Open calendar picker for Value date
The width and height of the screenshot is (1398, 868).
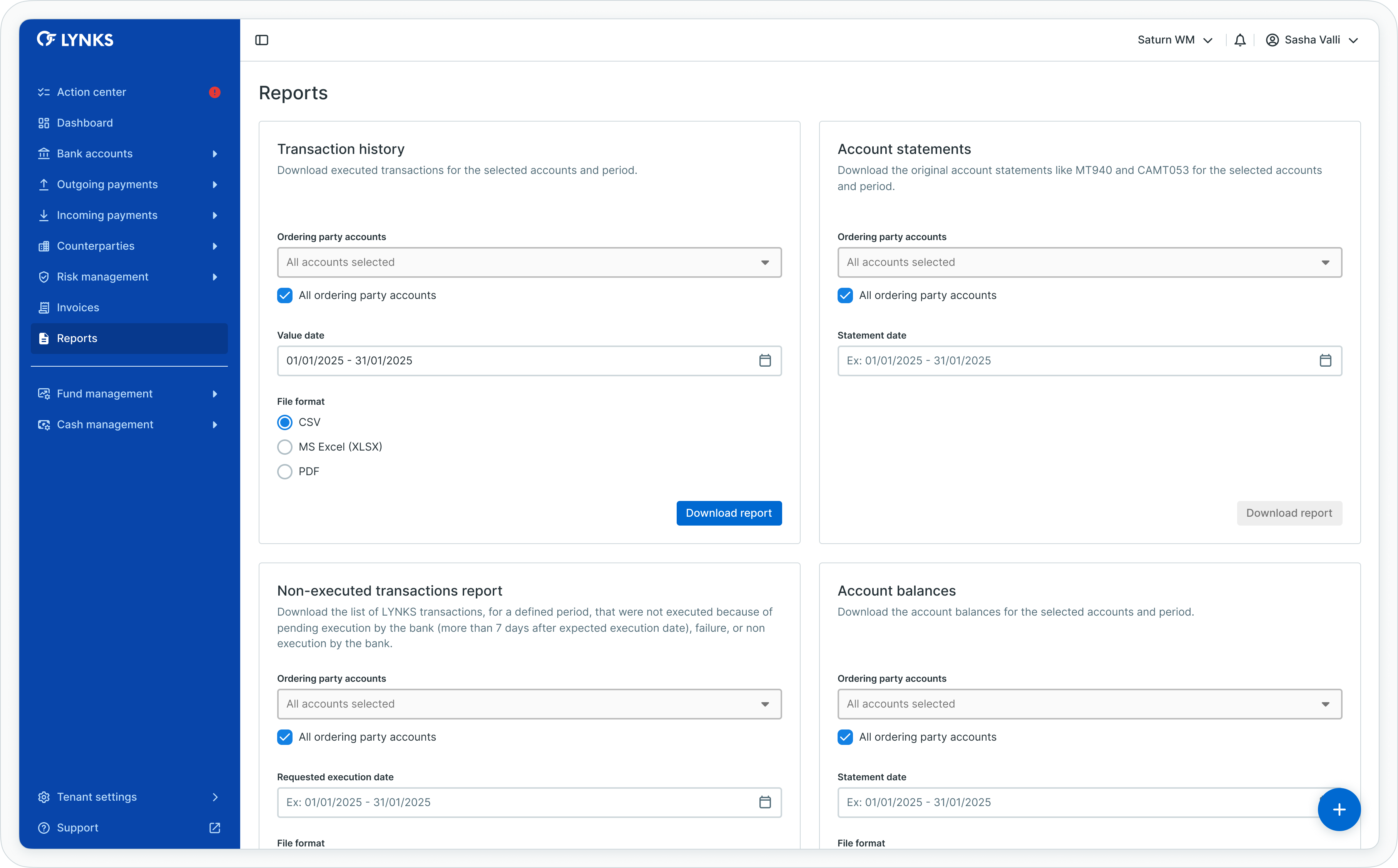[765, 361]
